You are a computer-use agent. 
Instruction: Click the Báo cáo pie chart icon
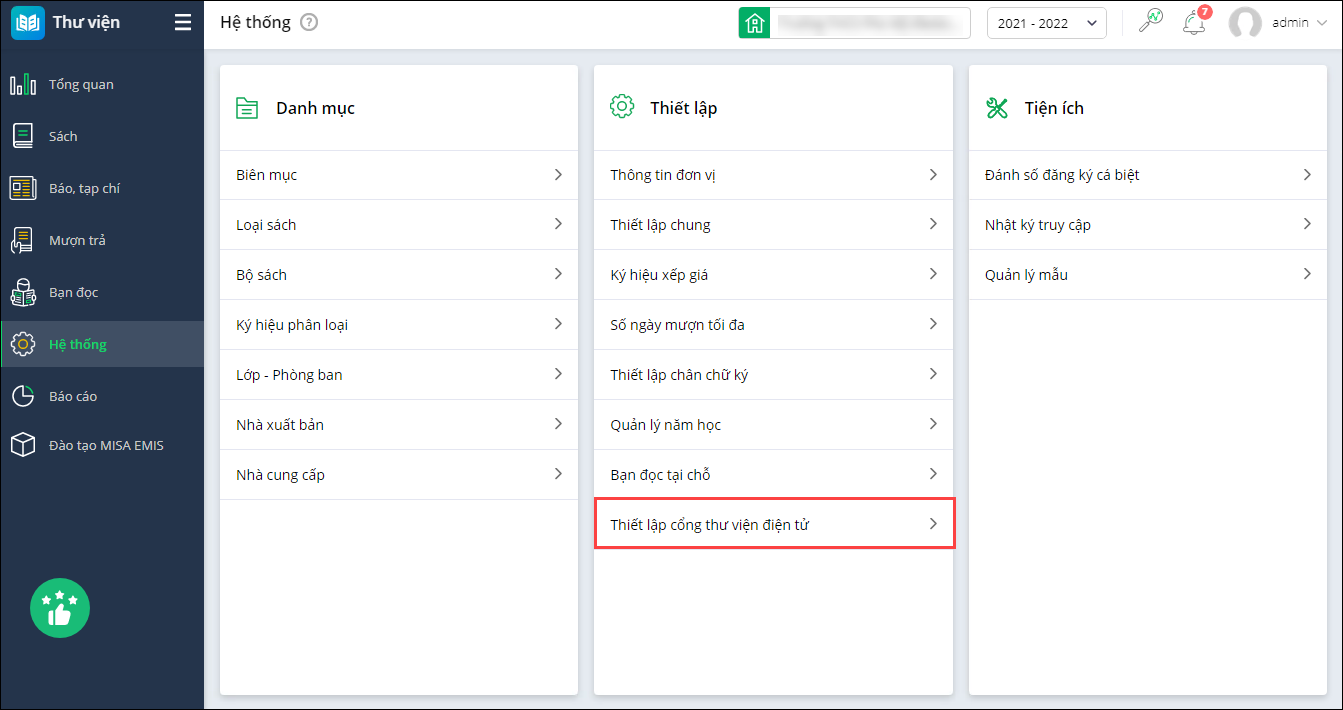point(23,396)
